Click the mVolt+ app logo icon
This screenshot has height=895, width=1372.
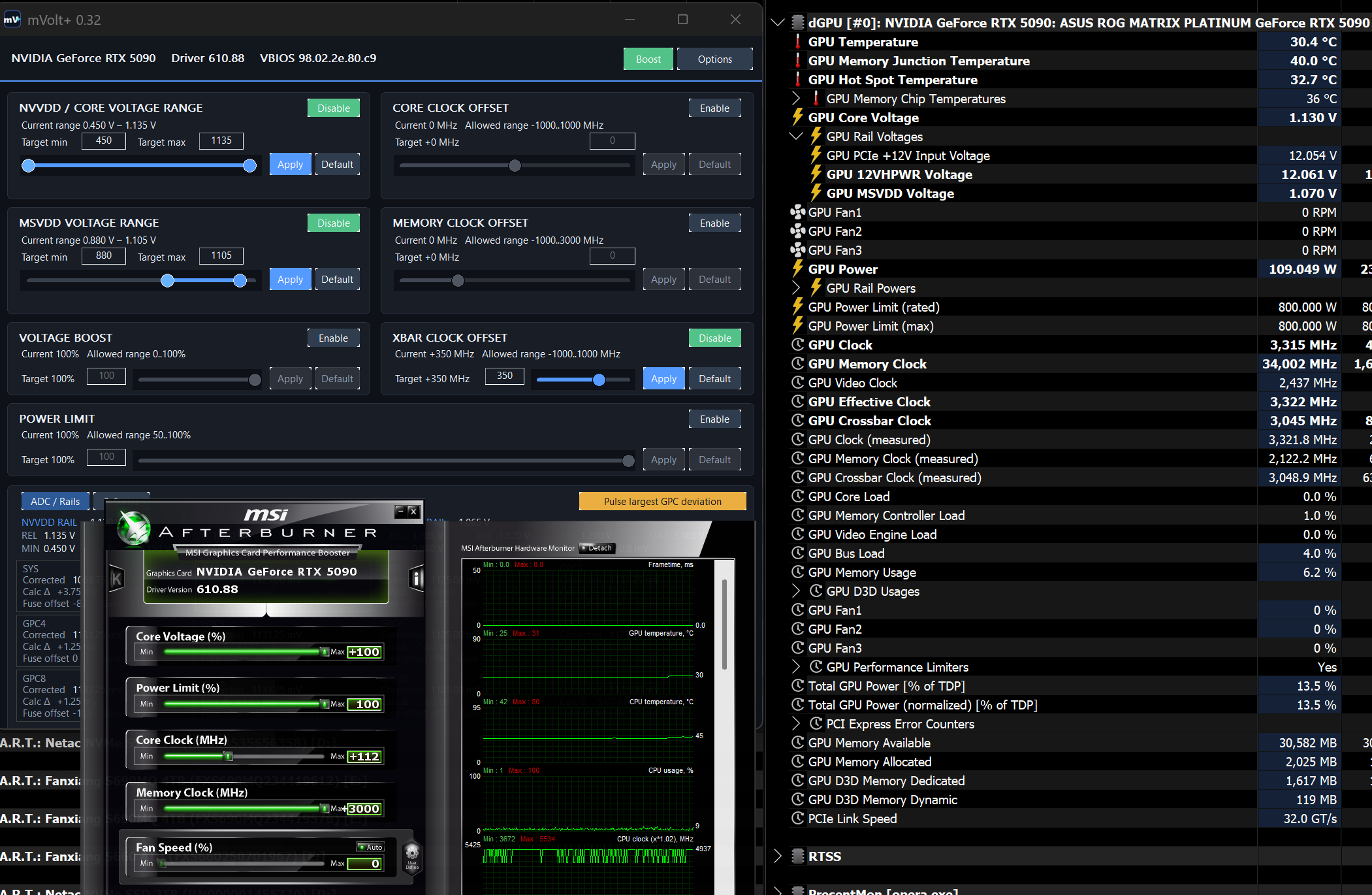[12, 20]
